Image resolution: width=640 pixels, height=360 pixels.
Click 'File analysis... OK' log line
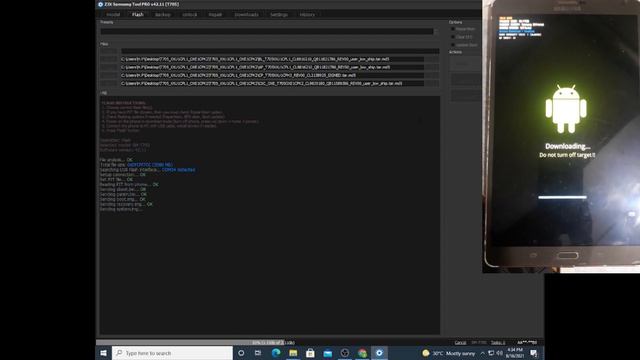point(116,160)
